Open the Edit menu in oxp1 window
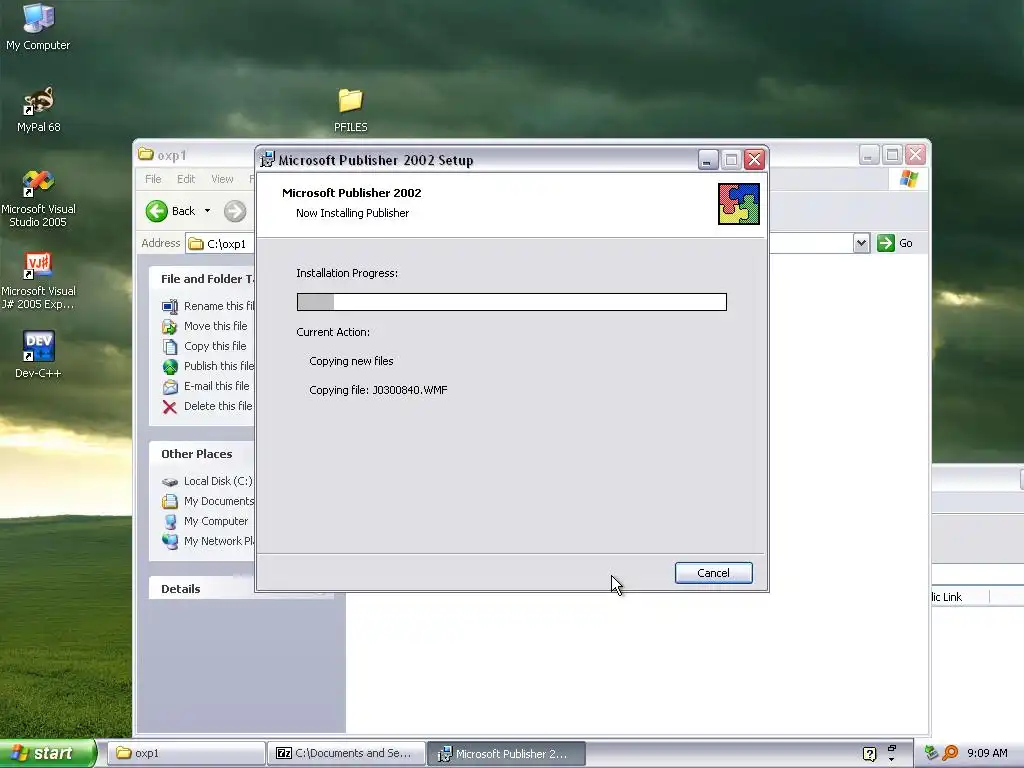Viewport: 1024px width, 768px height. click(186, 179)
